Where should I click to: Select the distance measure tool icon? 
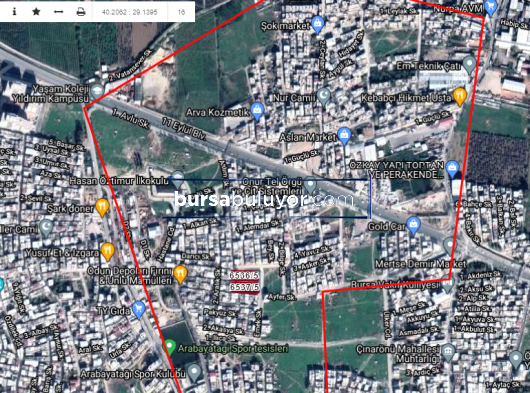(x=58, y=12)
